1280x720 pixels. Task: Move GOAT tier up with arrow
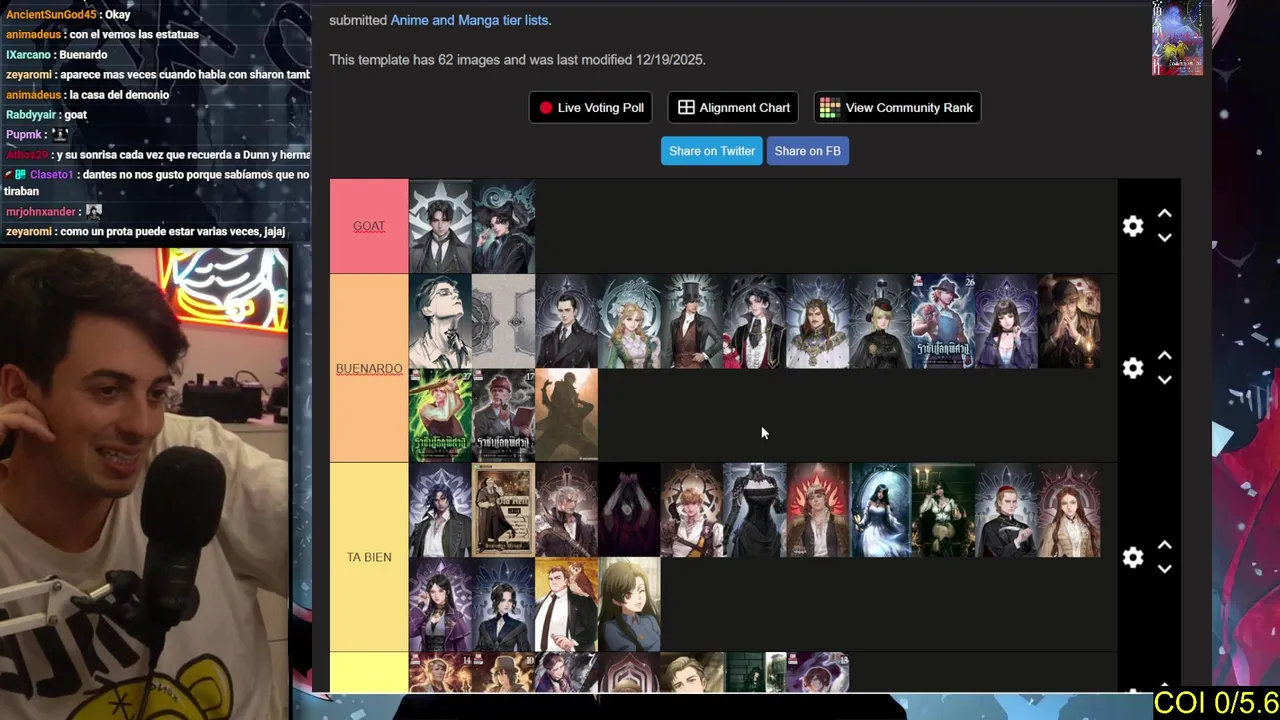point(1165,213)
